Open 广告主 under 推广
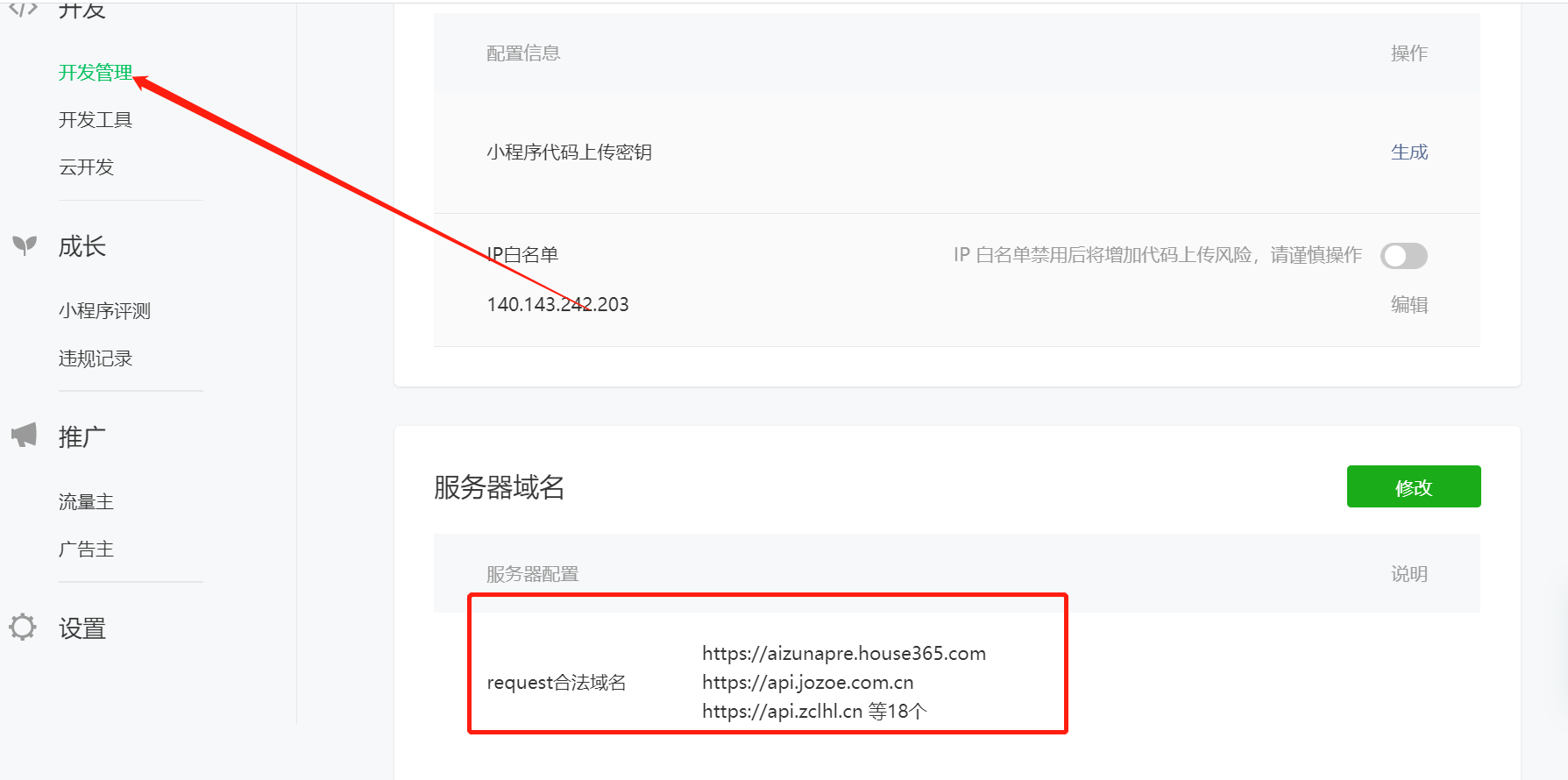Image resolution: width=1568 pixels, height=780 pixels. point(86,550)
